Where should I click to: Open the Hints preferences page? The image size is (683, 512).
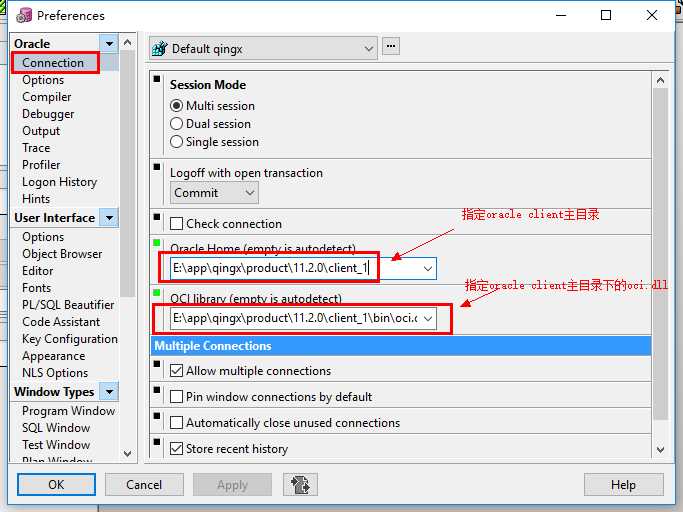tap(36, 199)
